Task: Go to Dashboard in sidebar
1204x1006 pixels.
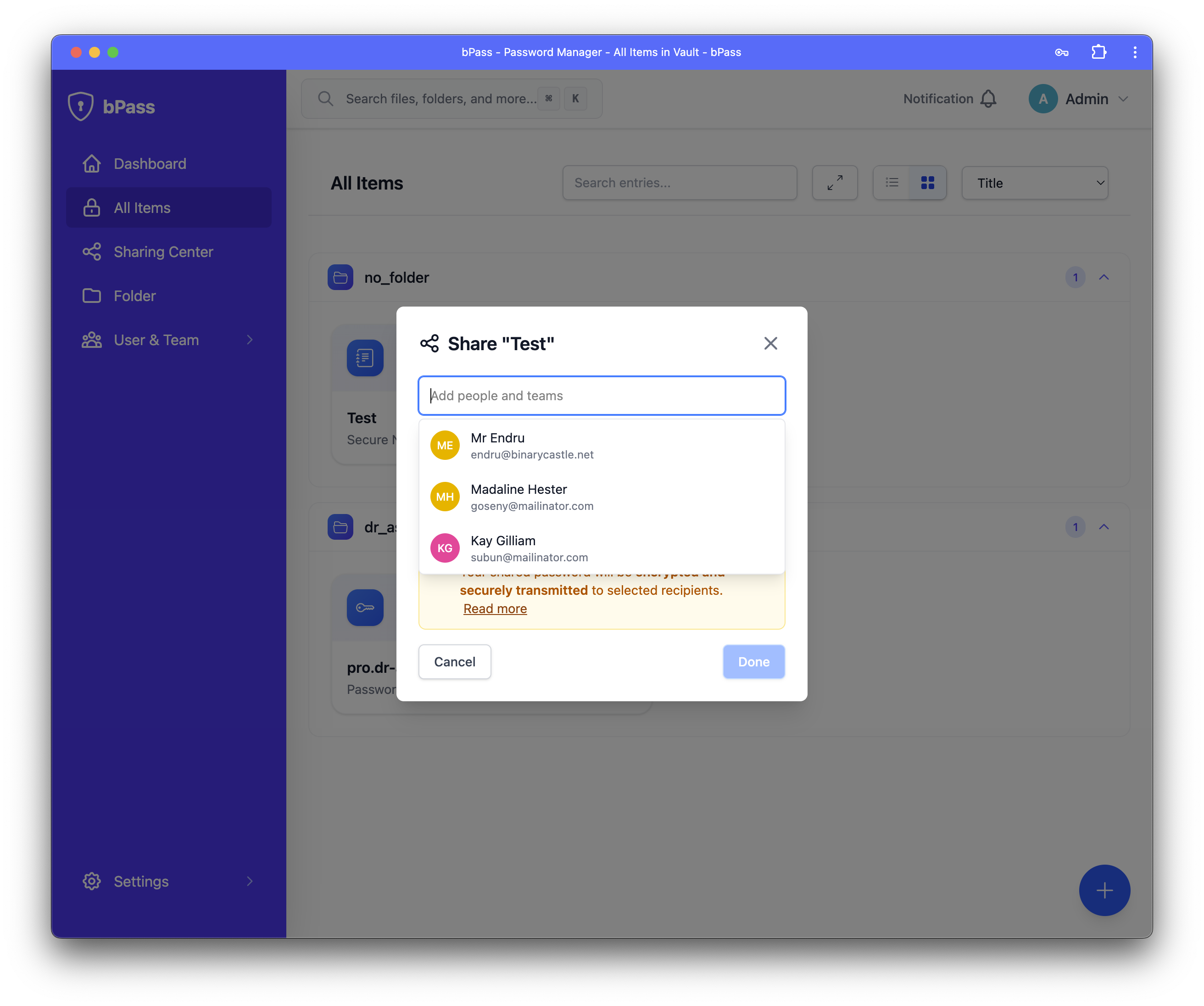Action: click(x=150, y=164)
